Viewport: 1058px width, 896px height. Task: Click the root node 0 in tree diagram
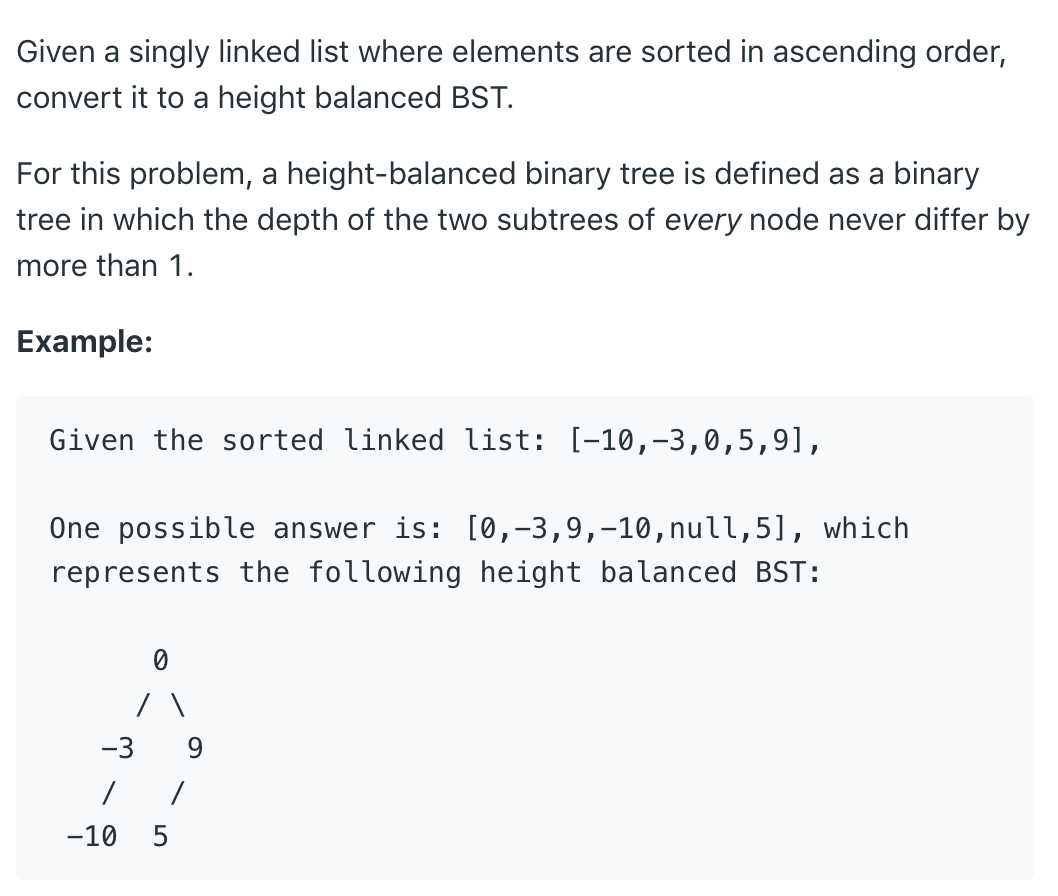coord(160,659)
